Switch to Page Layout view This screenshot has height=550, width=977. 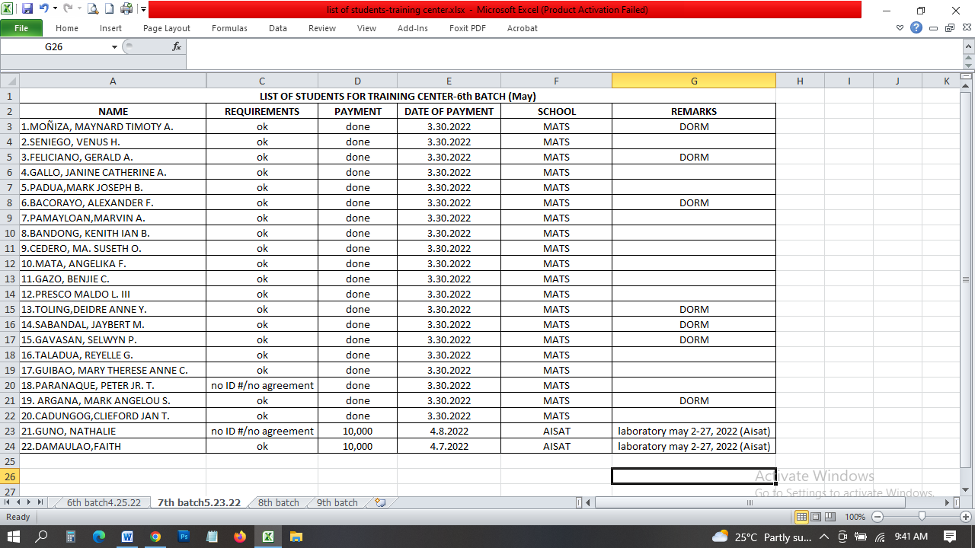pos(816,517)
